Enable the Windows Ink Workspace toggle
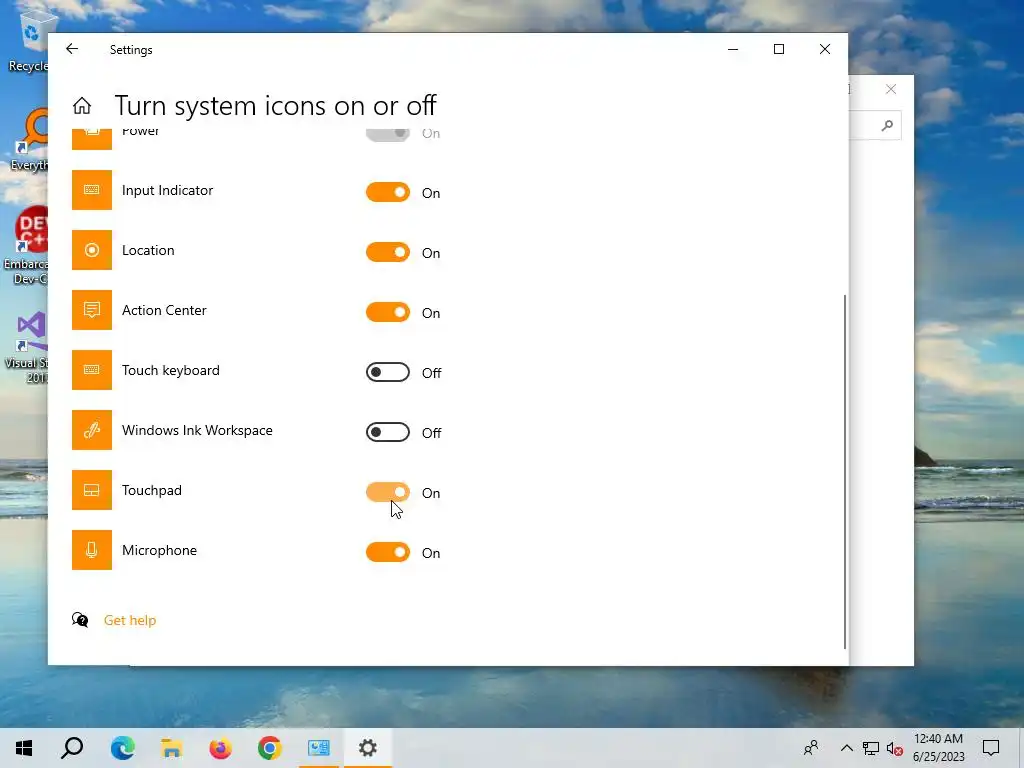 pyautogui.click(x=388, y=432)
